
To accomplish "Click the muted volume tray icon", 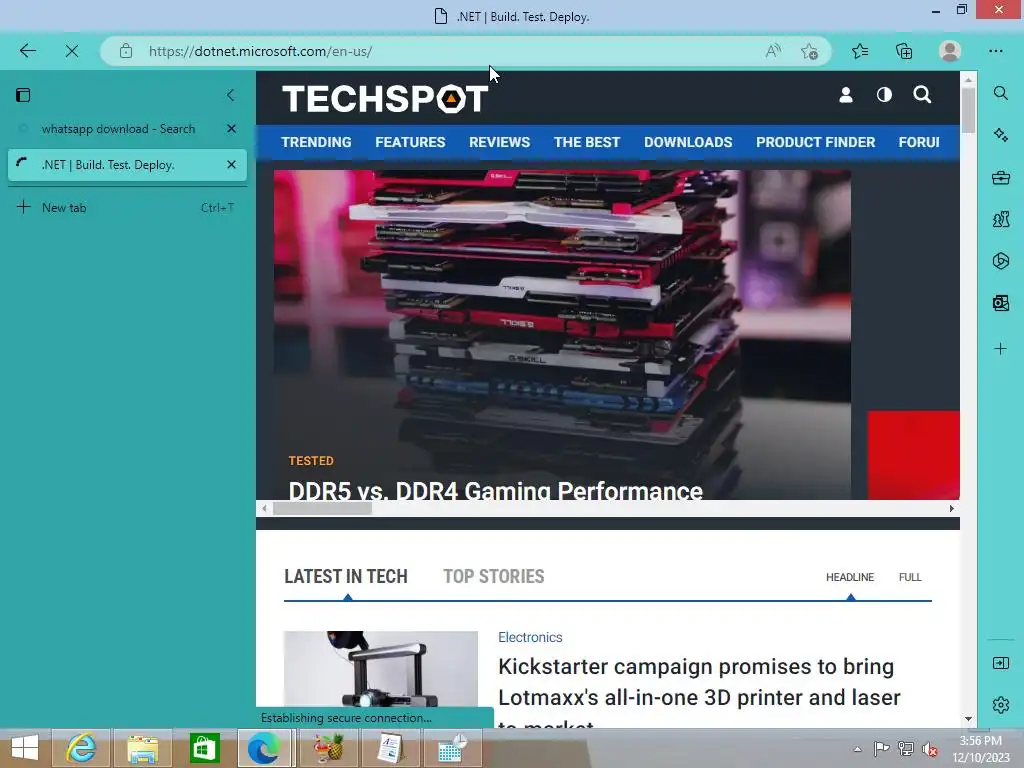I will 930,749.
